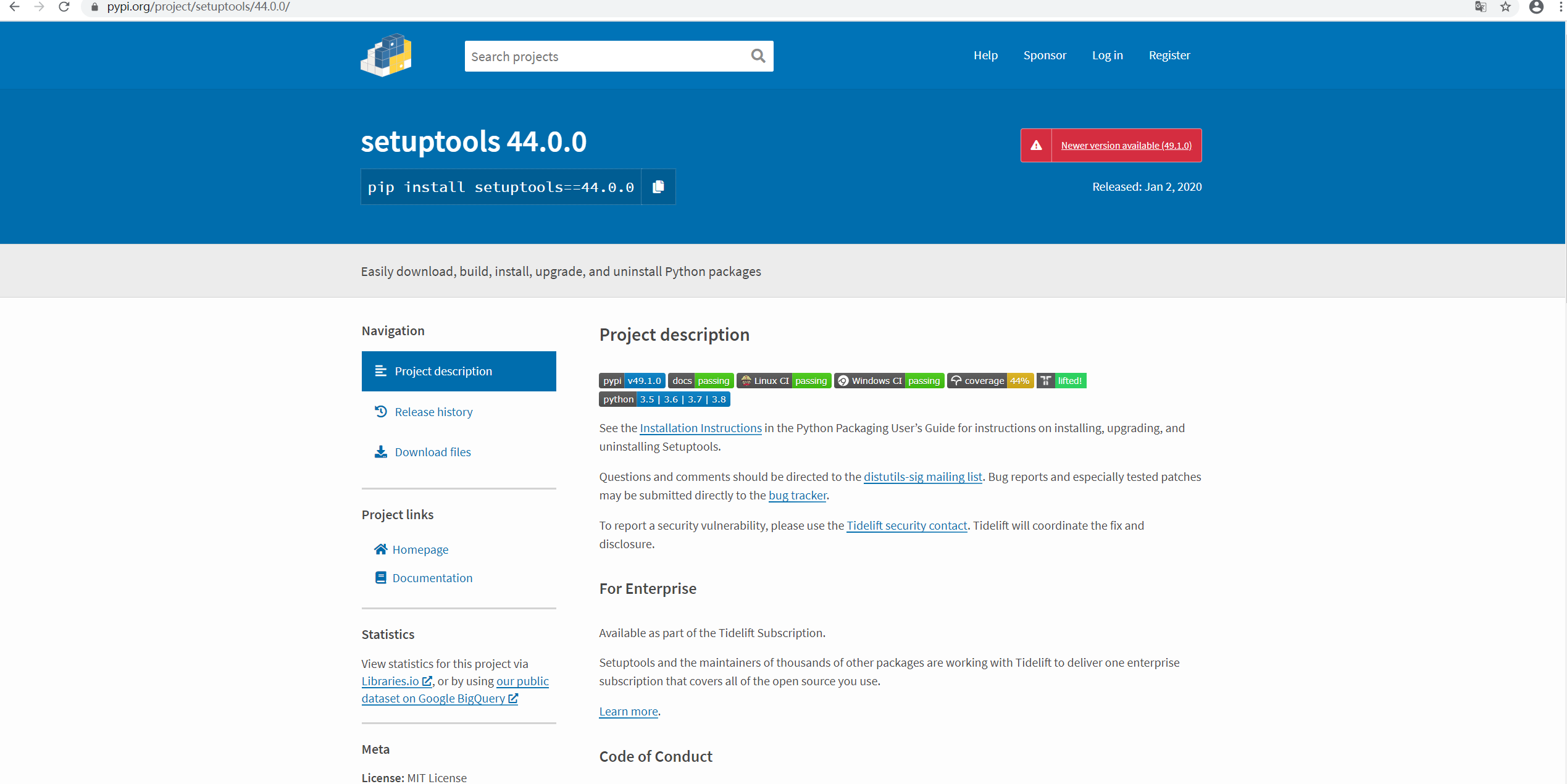Click the pypi v49.1.0 badge
The image size is (1567, 784).
pyautogui.click(x=632, y=381)
